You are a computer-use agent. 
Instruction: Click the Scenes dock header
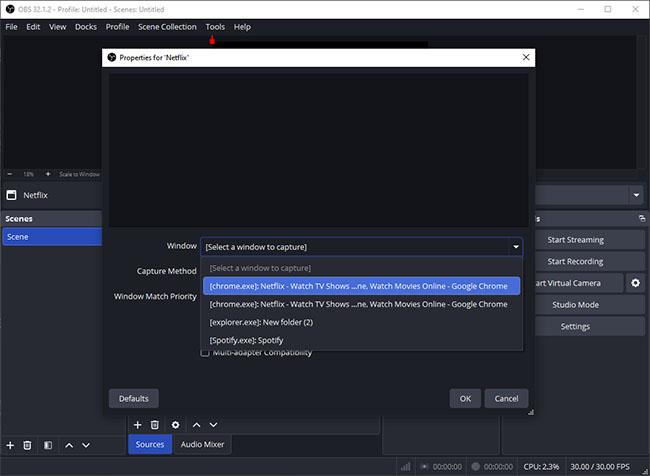click(52, 219)
